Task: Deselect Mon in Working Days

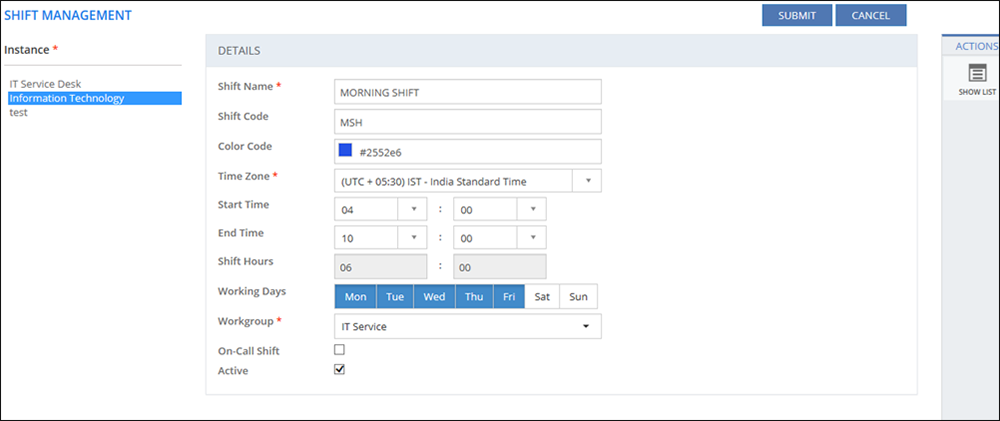Action: coord(355,297)
